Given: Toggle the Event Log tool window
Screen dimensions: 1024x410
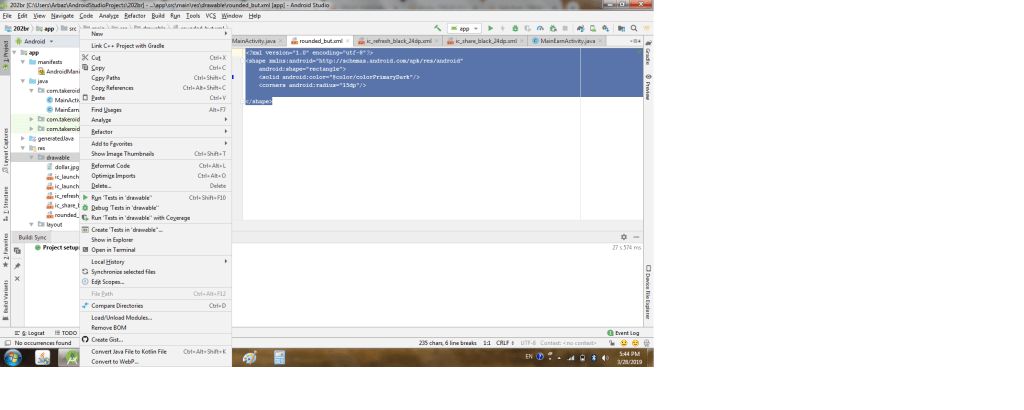Looking at the screenshot, I should (623, 332).
